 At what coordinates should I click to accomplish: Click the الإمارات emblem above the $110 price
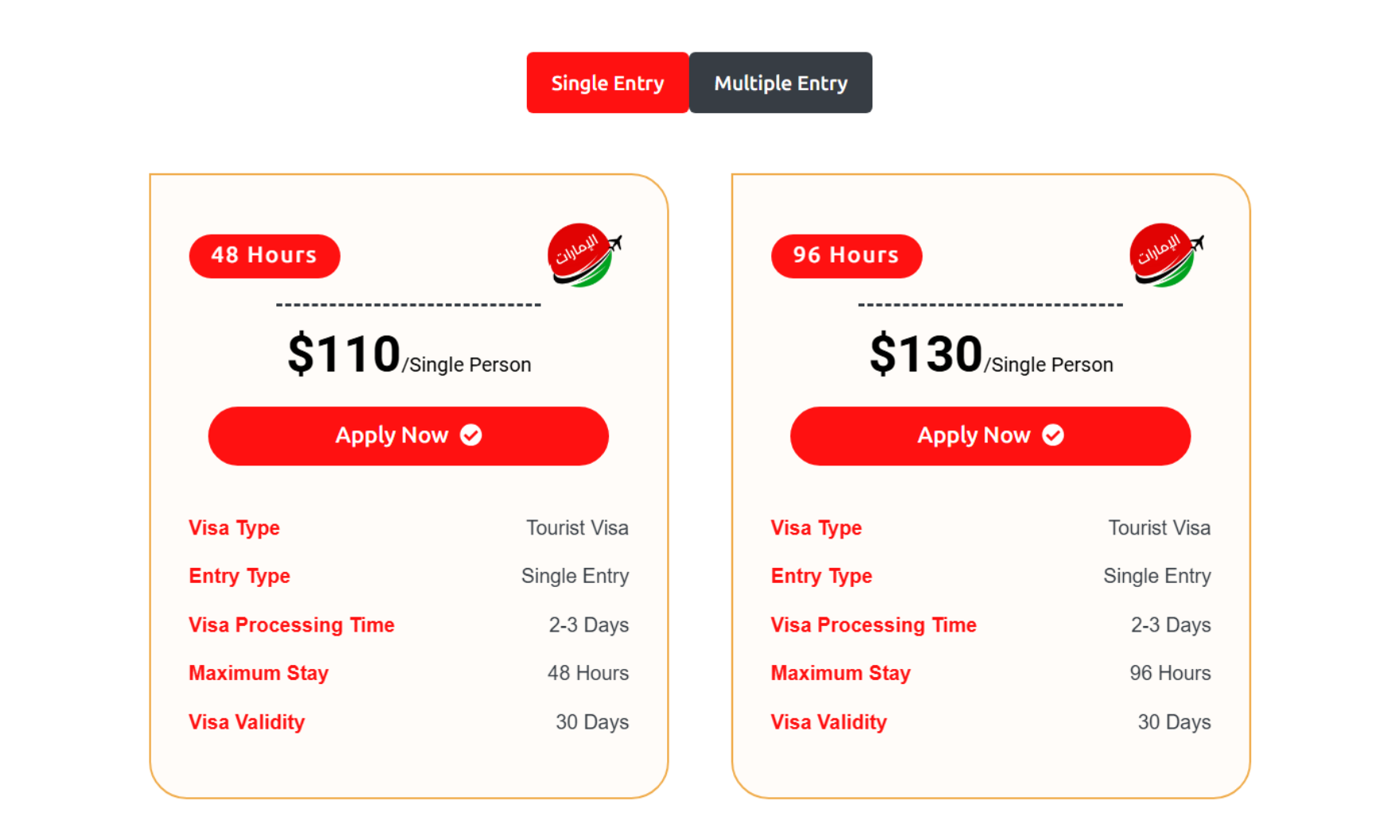point(582,255)
